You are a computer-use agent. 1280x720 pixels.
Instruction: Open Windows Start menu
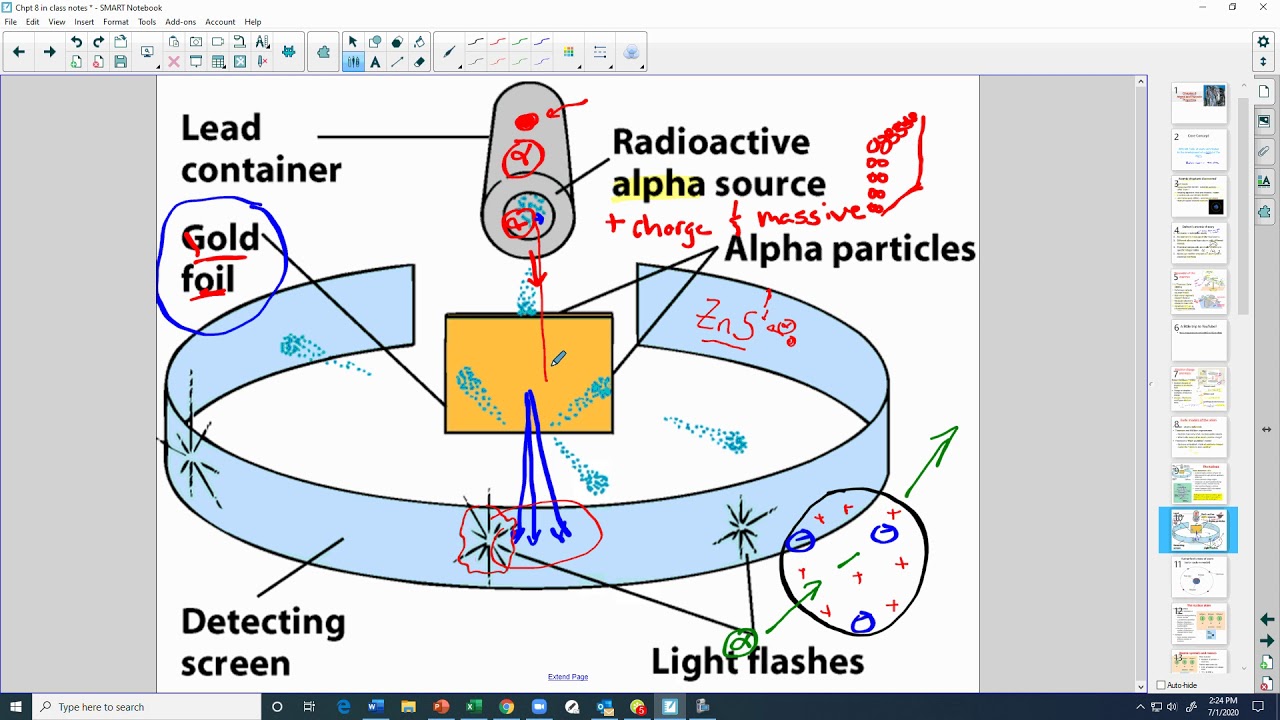pyautogui.click(x=16, y=707)
